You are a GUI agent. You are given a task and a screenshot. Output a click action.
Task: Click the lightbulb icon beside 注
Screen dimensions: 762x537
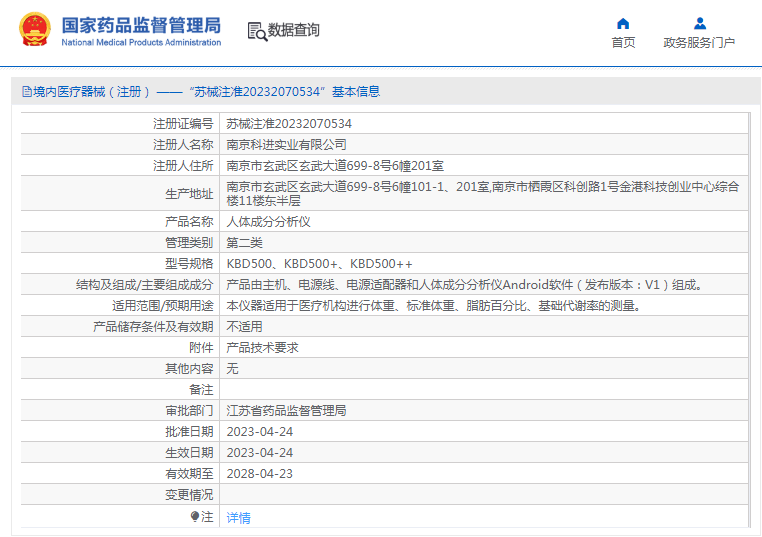[195, 516]
